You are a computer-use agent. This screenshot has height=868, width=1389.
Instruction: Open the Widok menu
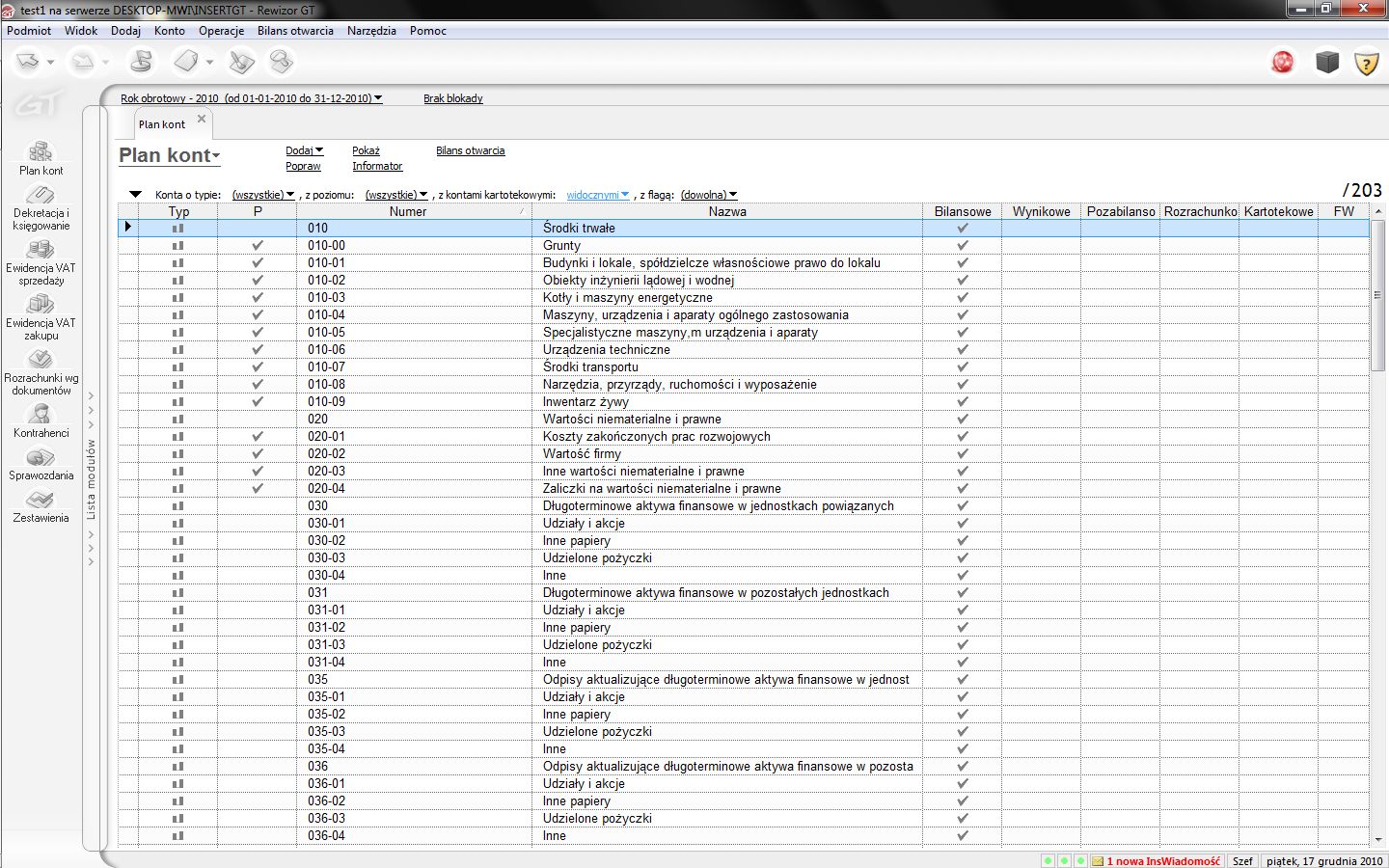81,31
